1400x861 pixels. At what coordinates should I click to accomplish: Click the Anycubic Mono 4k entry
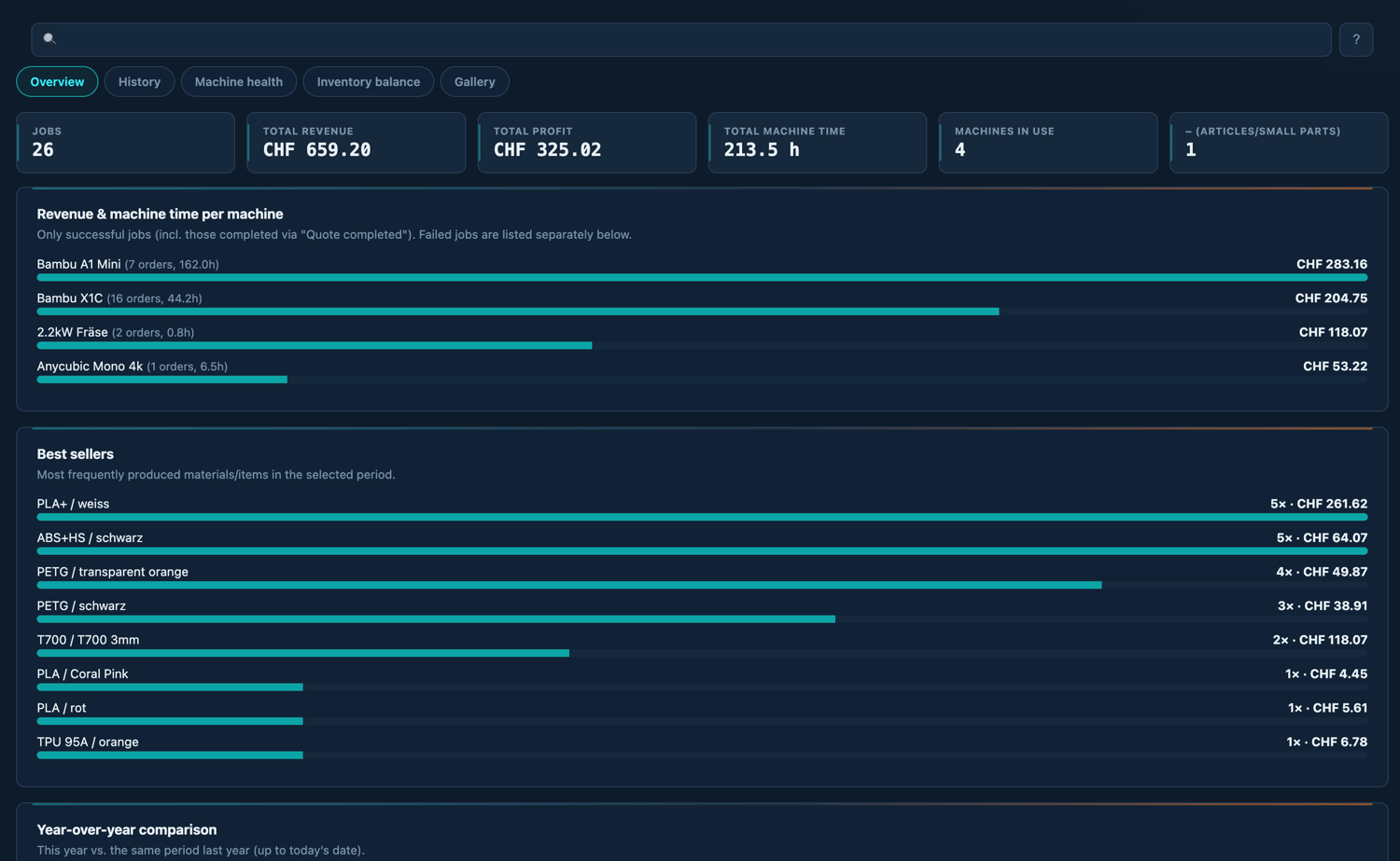click(90, 367)
